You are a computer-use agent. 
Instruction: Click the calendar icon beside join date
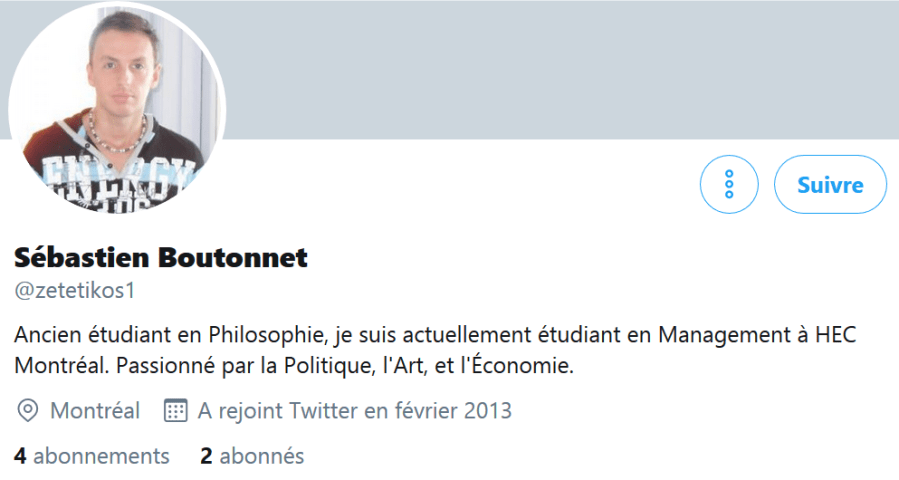[175, 410]
